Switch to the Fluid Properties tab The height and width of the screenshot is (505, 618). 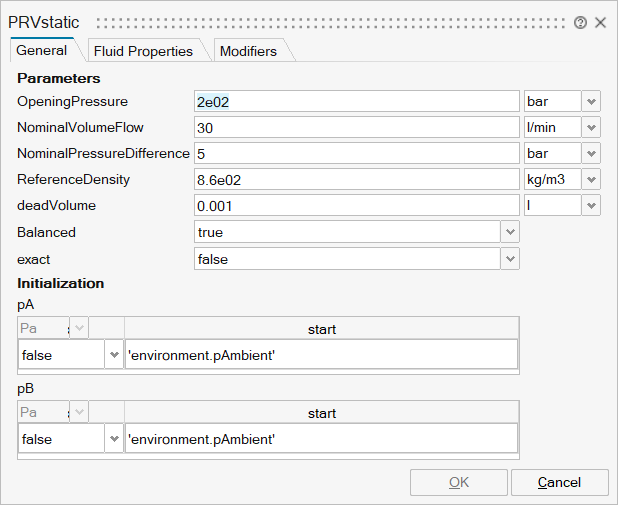(x=143, y=51)
